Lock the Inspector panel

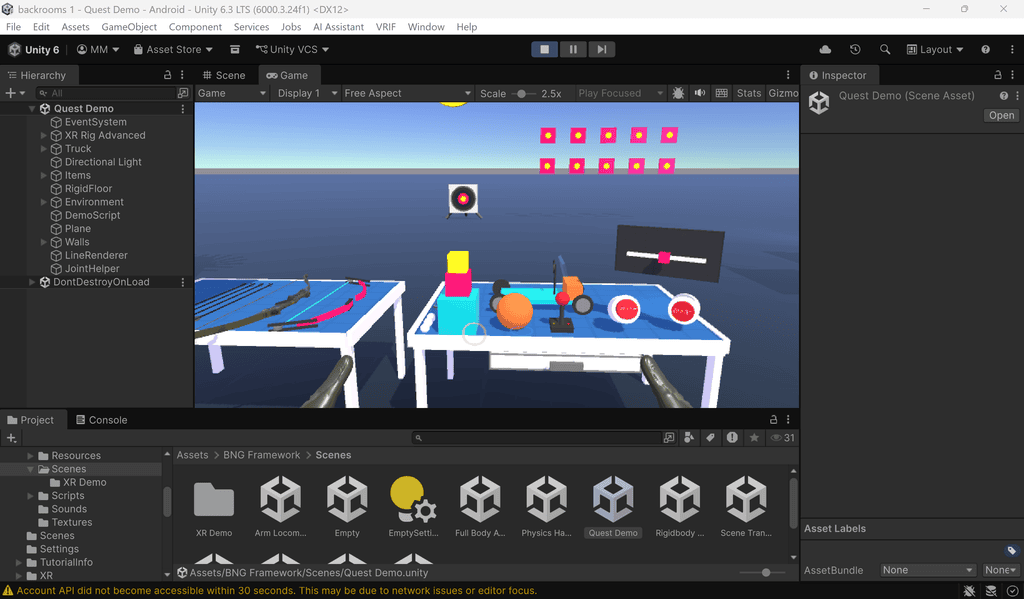pyautogui.click(x=997, y=75)
